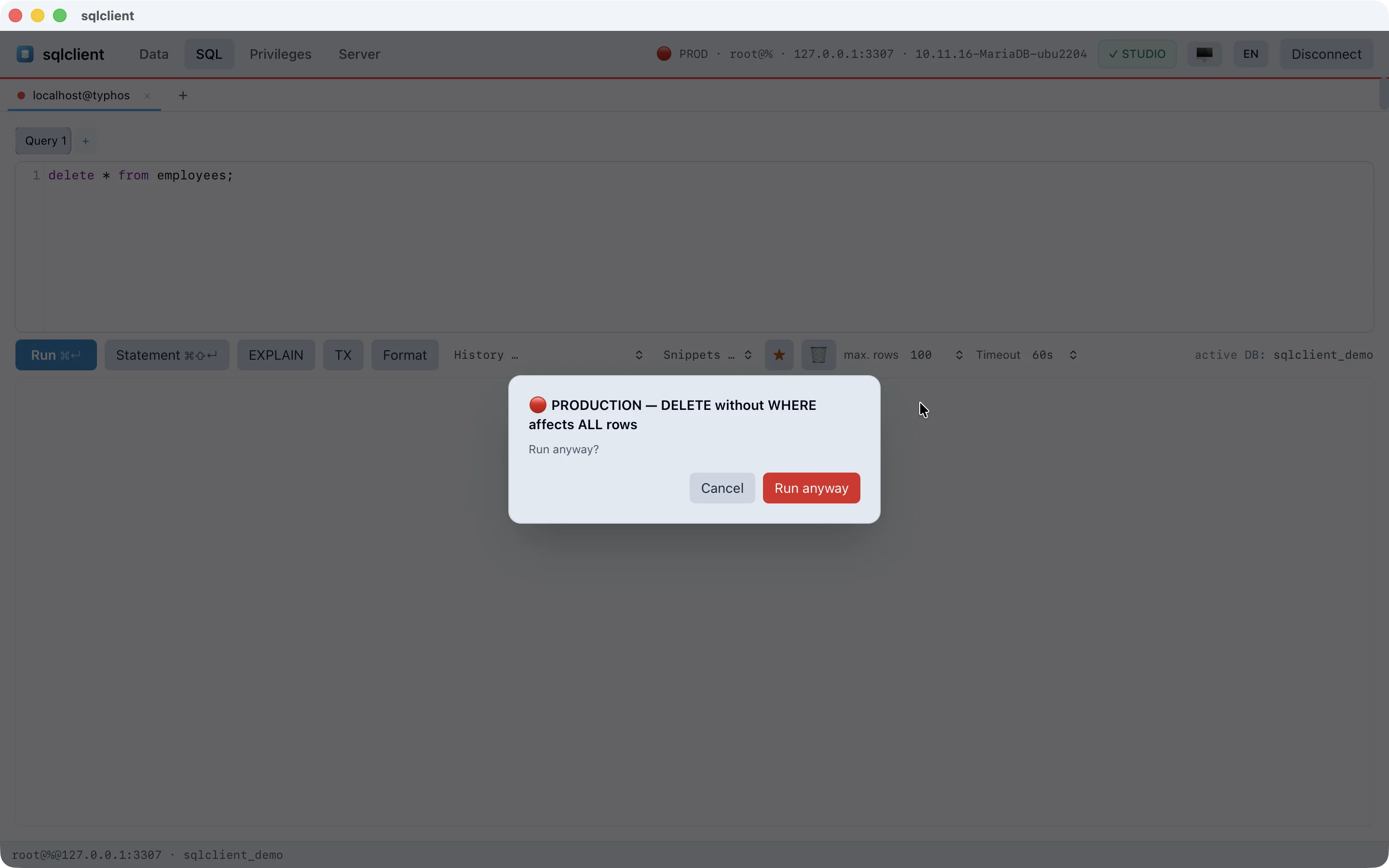
Task: Click the red dot on localhost@typhos tab
Action: [21, 95]
